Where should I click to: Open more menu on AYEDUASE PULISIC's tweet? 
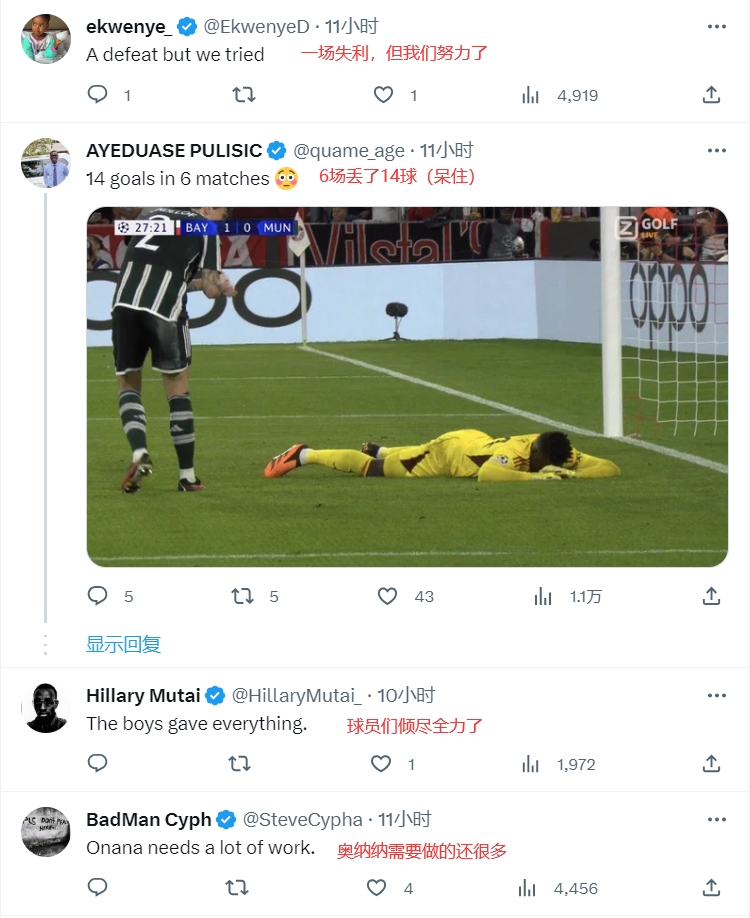pyautogui.click(x=716, y=150)
